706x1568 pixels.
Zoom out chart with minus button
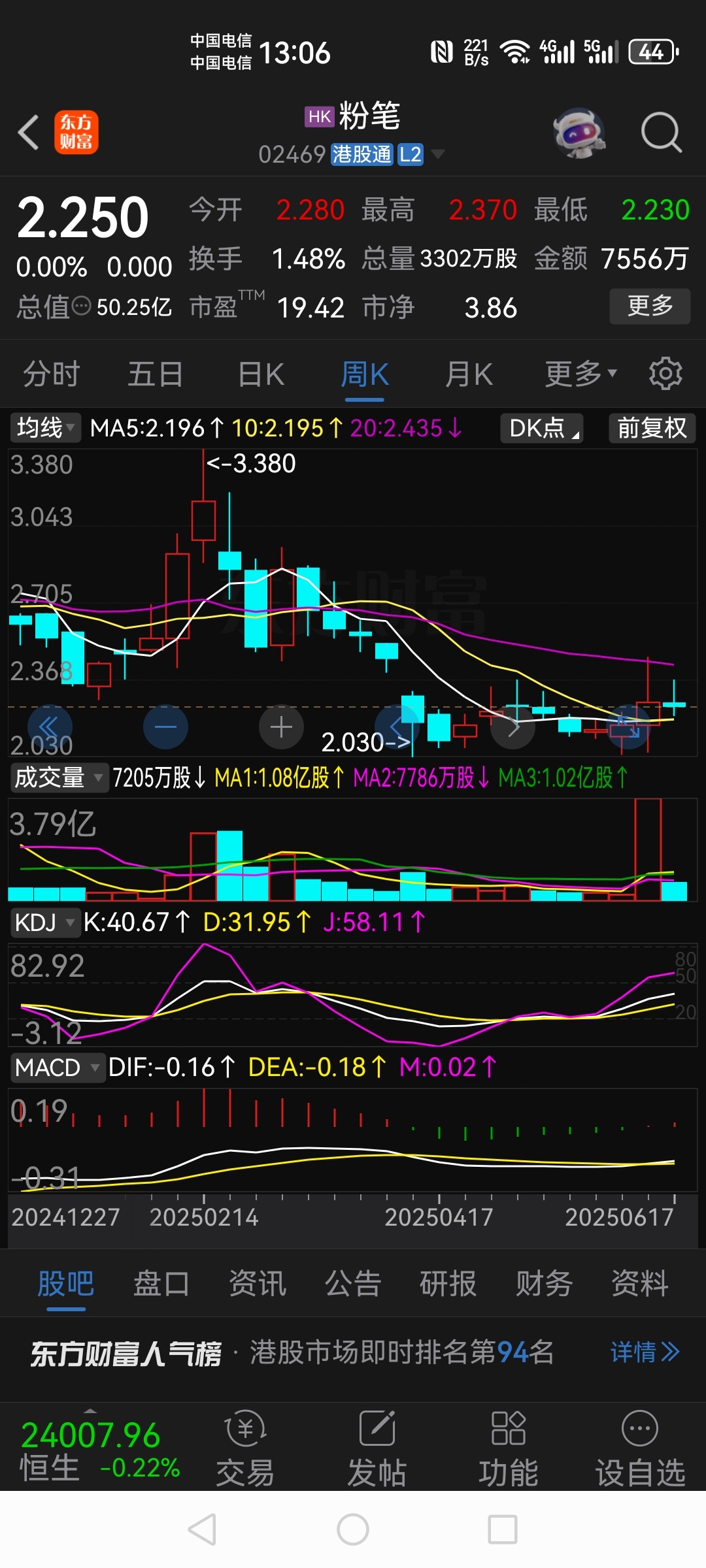165,727
